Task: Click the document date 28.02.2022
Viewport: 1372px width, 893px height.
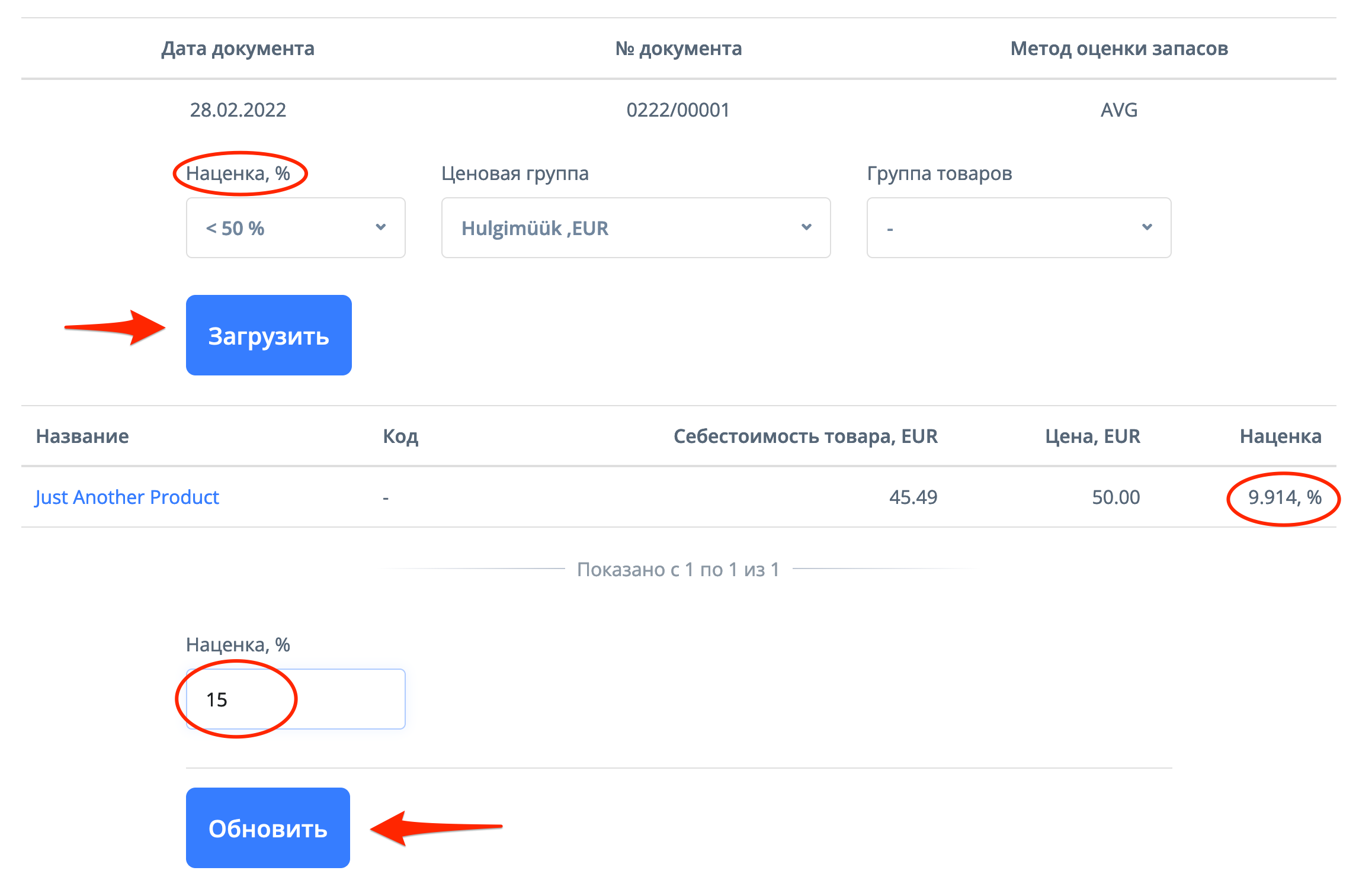Action: pos(238,110)
